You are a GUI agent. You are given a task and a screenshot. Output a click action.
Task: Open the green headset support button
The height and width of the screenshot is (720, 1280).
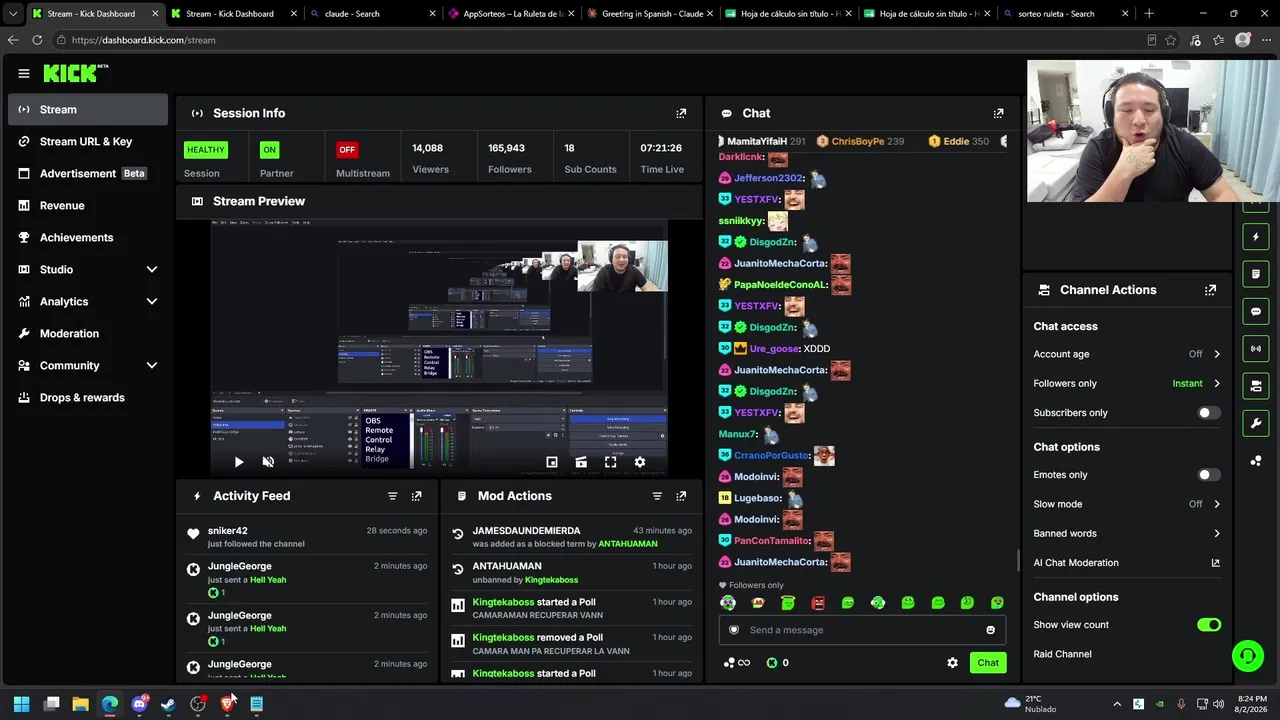(1248, 656)
